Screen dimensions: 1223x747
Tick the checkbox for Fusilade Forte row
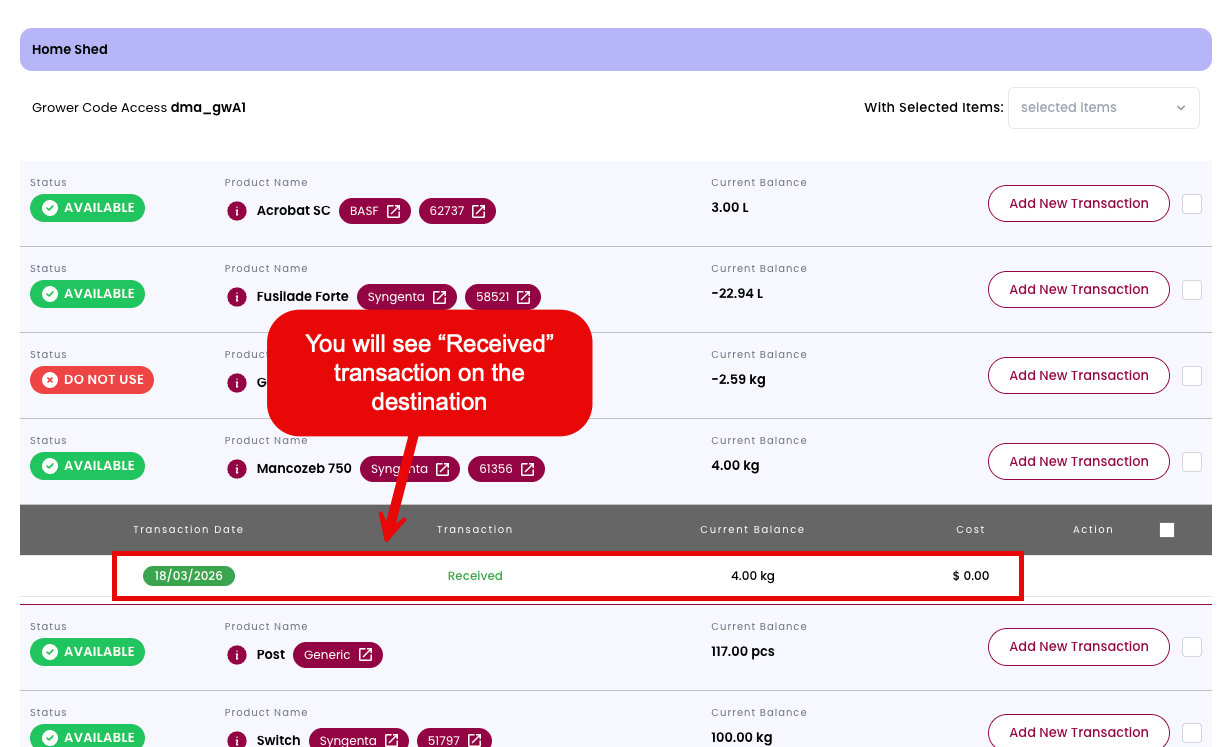pyautogui.click(x=1192, y=290)
